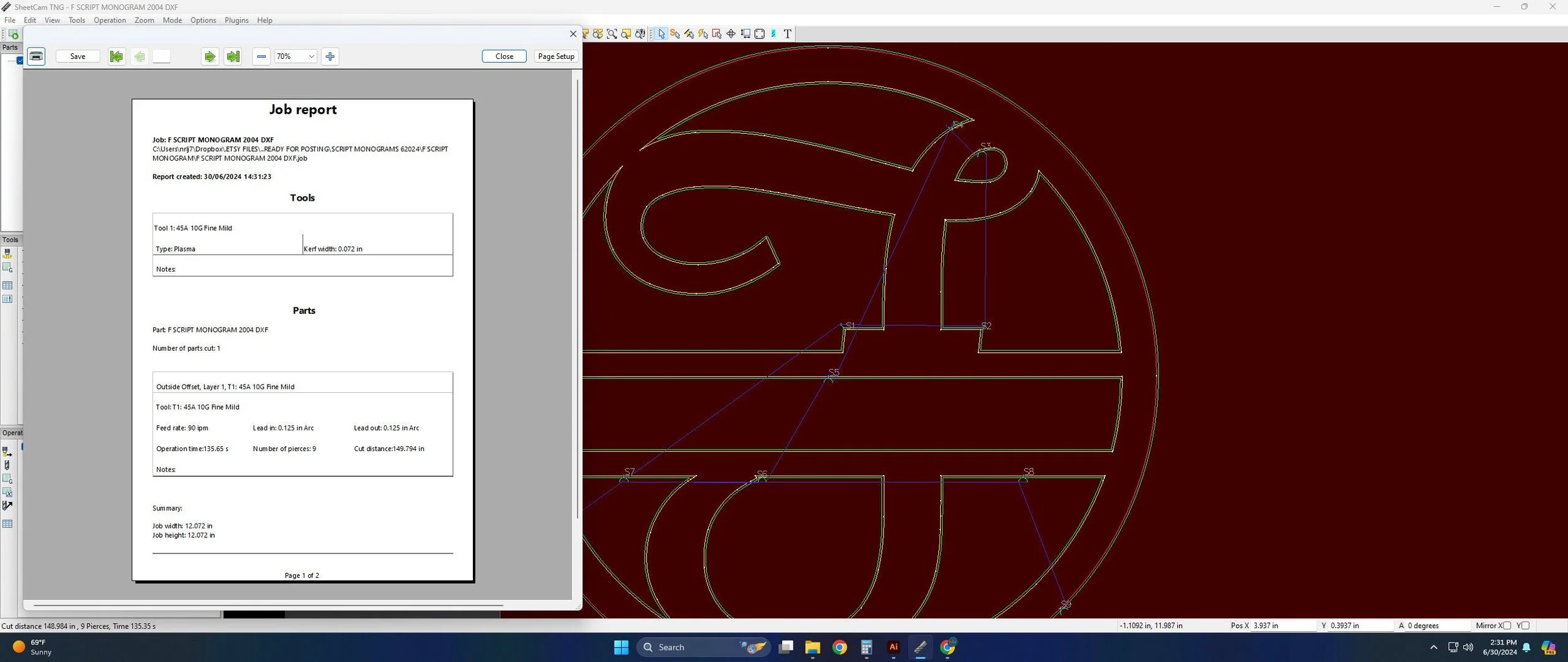Open the Plugins menu

pos(236,20)
